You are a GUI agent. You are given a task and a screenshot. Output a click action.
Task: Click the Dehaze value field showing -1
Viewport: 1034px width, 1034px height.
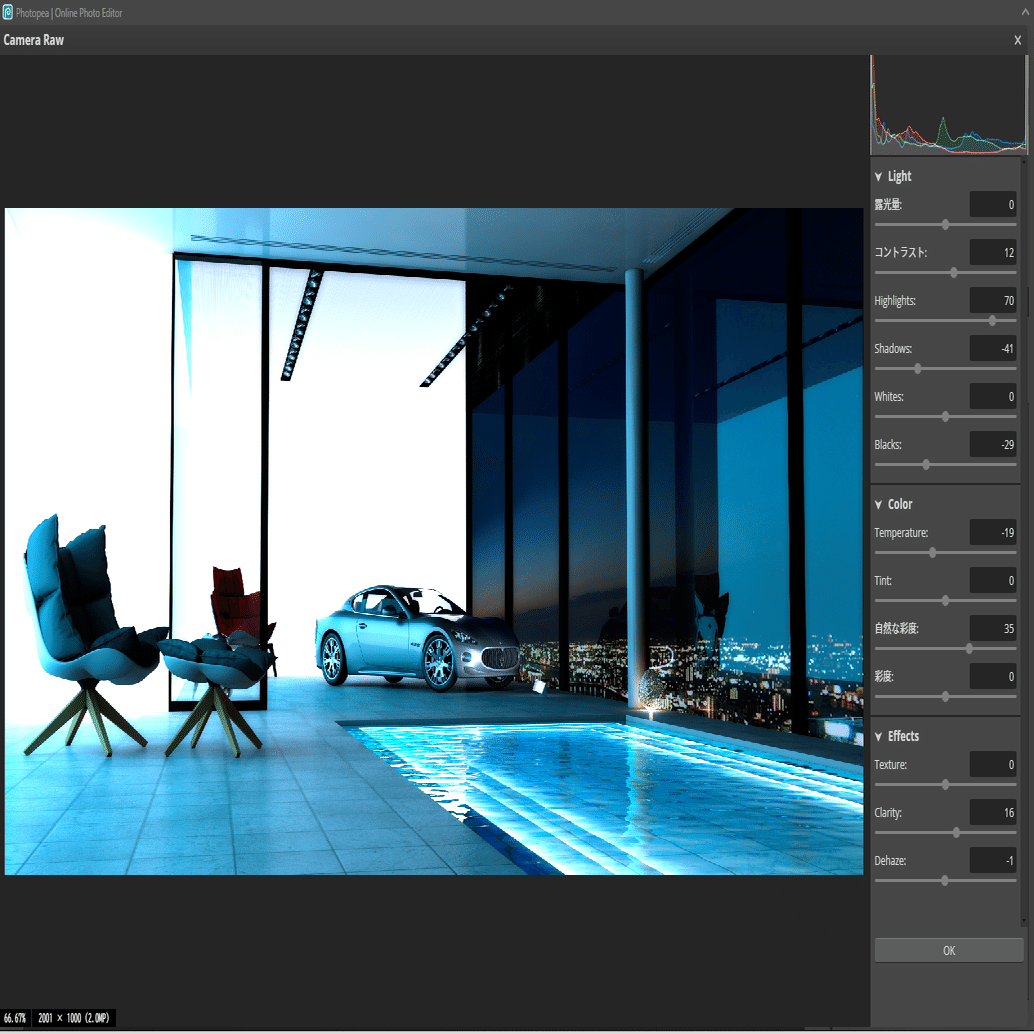tap(992, 861)
